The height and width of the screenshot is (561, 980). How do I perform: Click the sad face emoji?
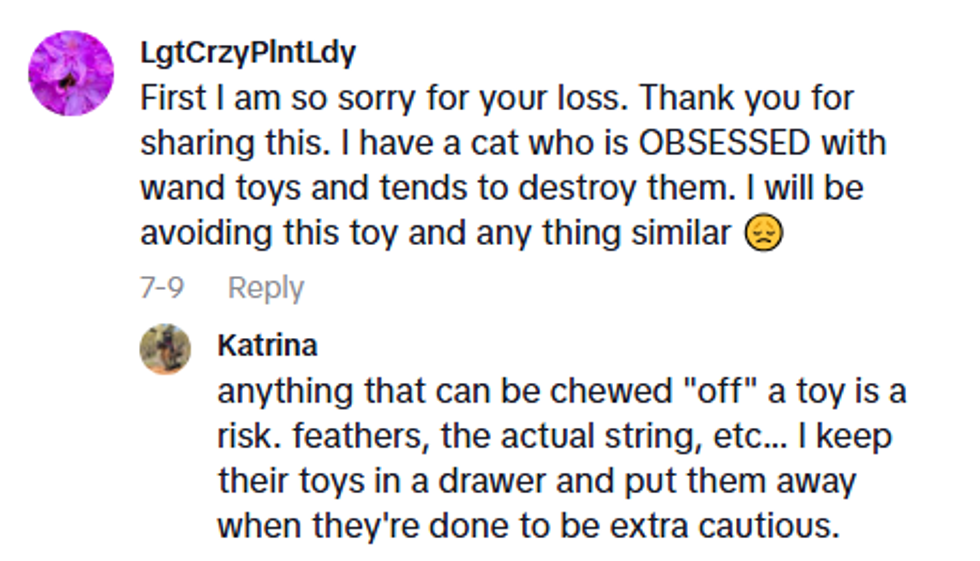764,233
